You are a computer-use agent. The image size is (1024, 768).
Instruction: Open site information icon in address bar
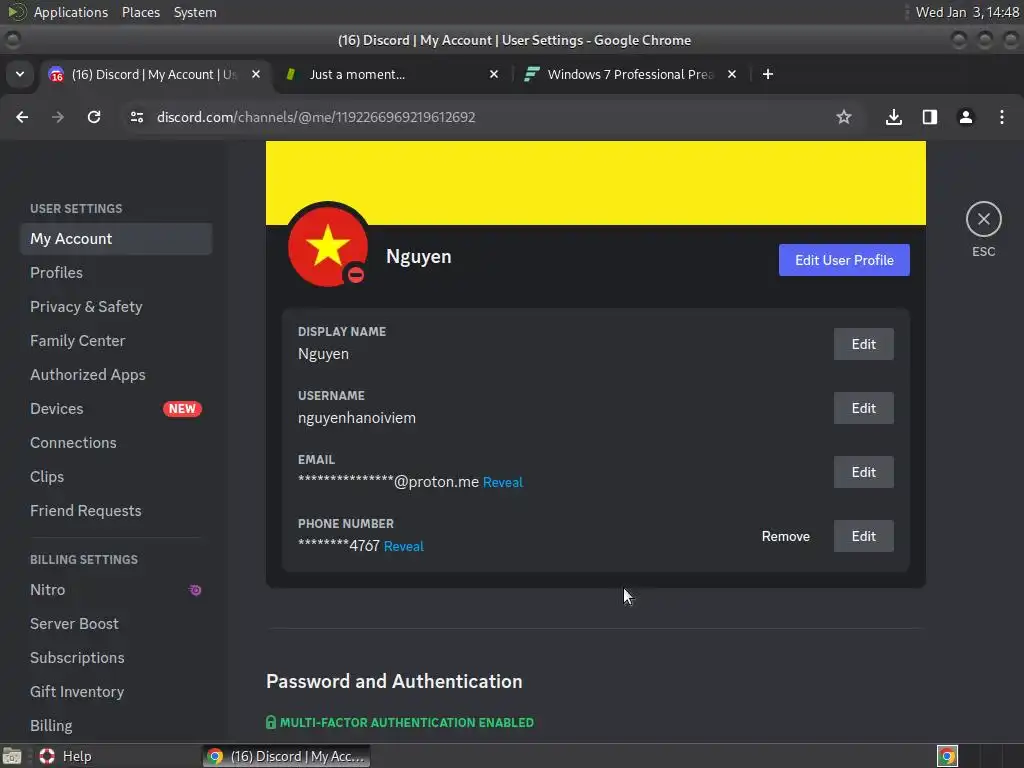pos(136,117)
